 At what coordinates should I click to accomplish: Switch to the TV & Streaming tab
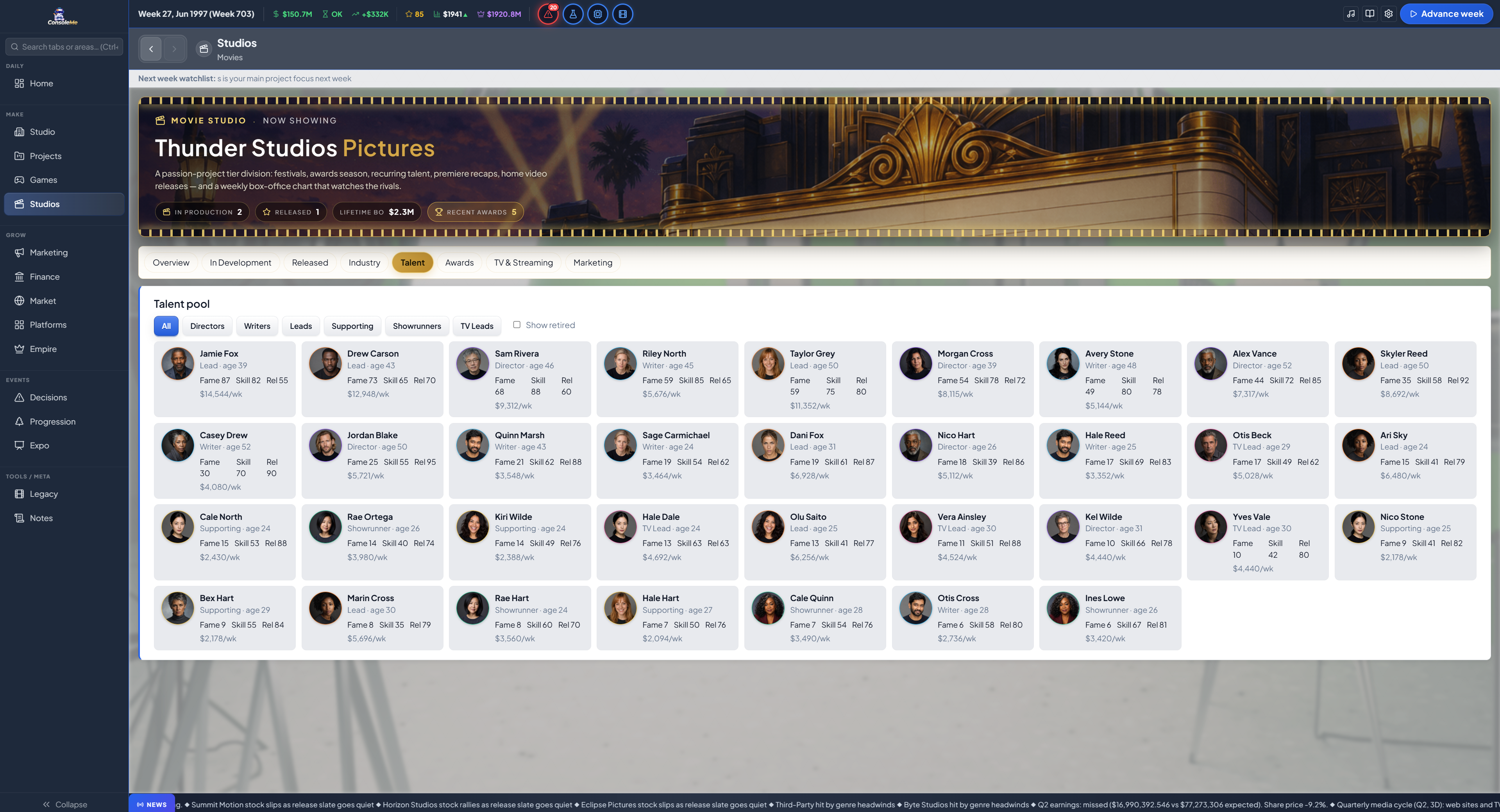click(524, 262)
